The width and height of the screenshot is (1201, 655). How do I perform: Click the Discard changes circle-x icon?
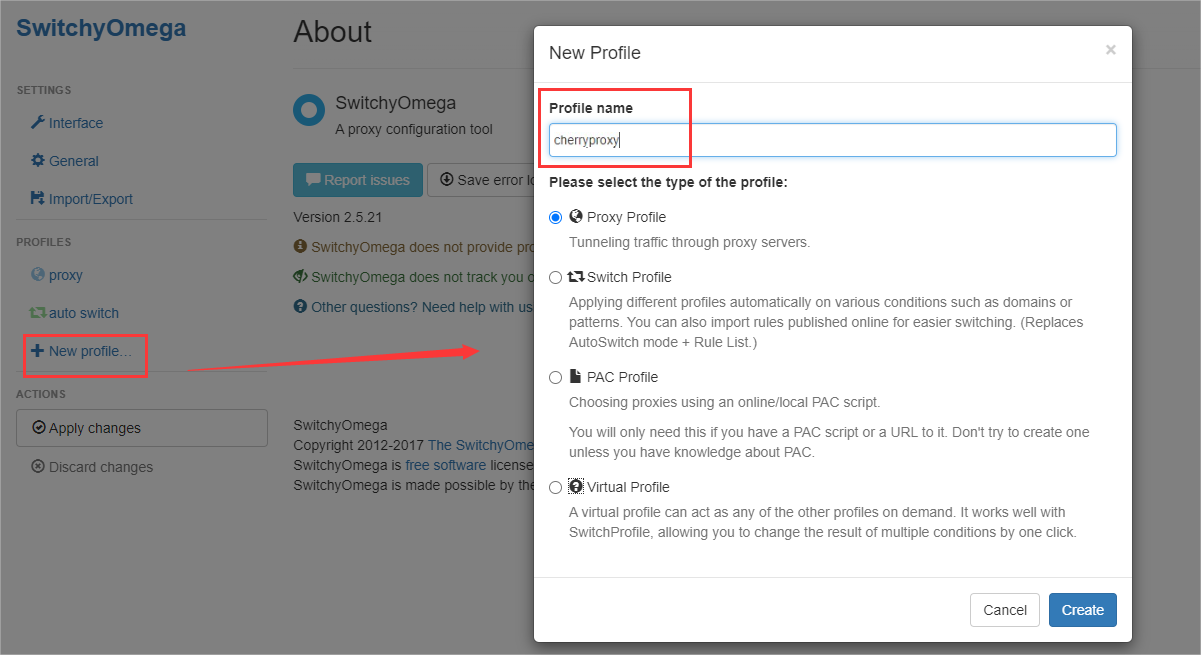pyautogui.click(x=38, y=467)
